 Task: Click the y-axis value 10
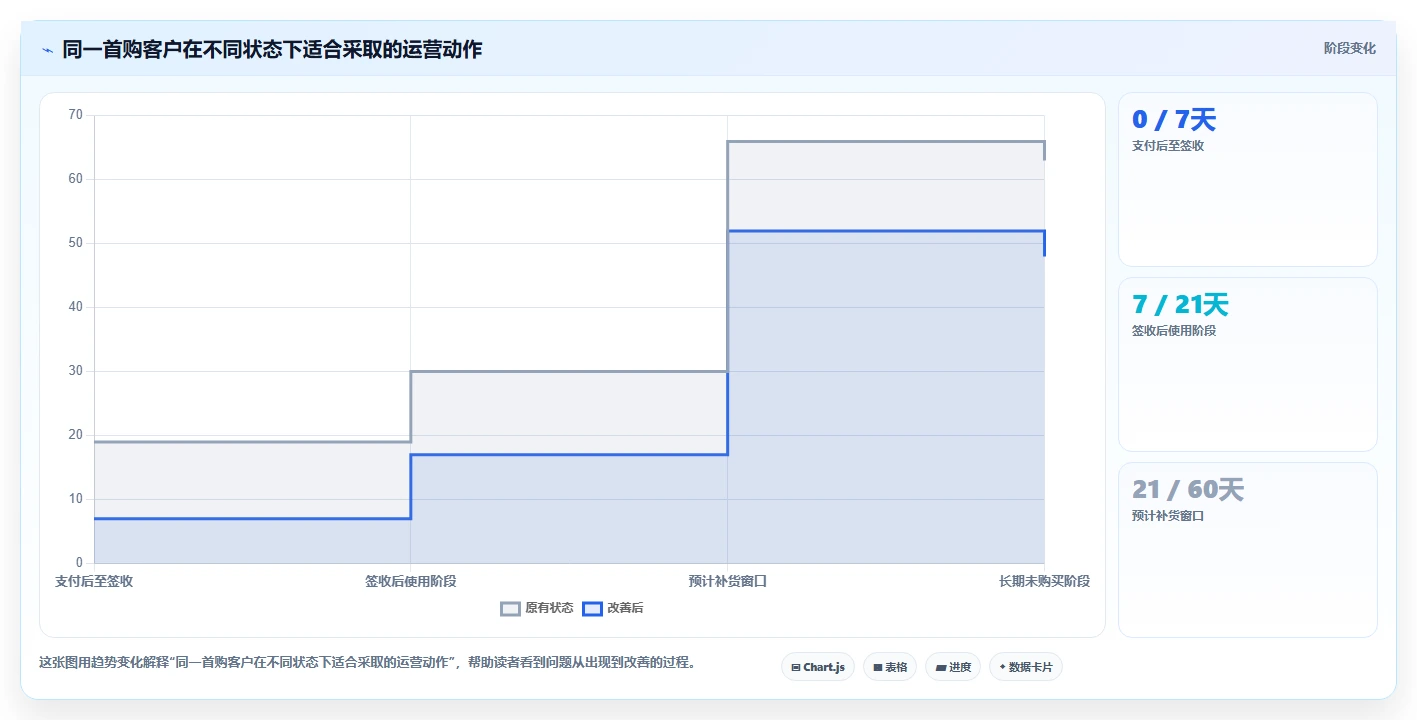coord(76,499)
